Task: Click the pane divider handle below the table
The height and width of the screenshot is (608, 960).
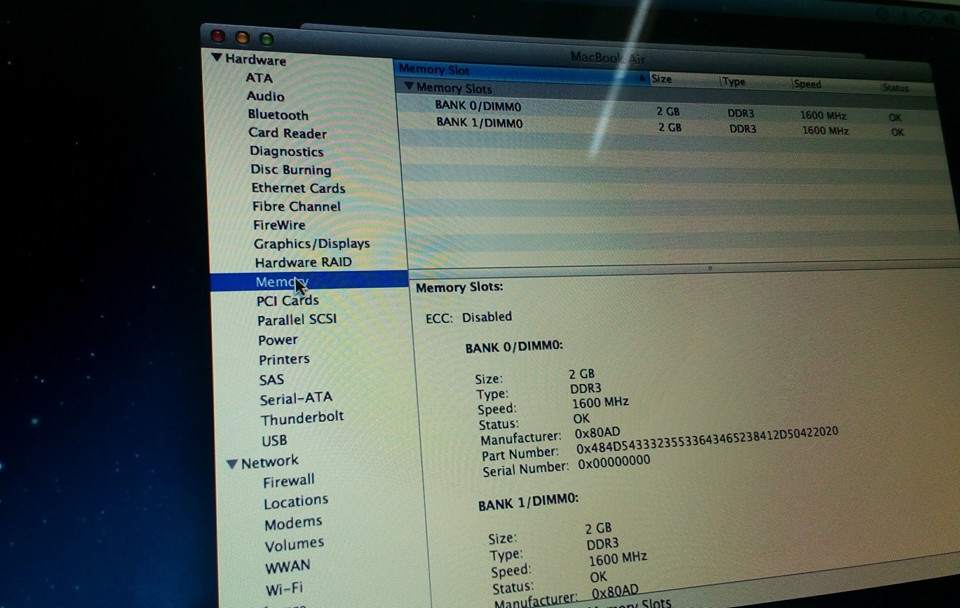Action: (x=710, y=268)
